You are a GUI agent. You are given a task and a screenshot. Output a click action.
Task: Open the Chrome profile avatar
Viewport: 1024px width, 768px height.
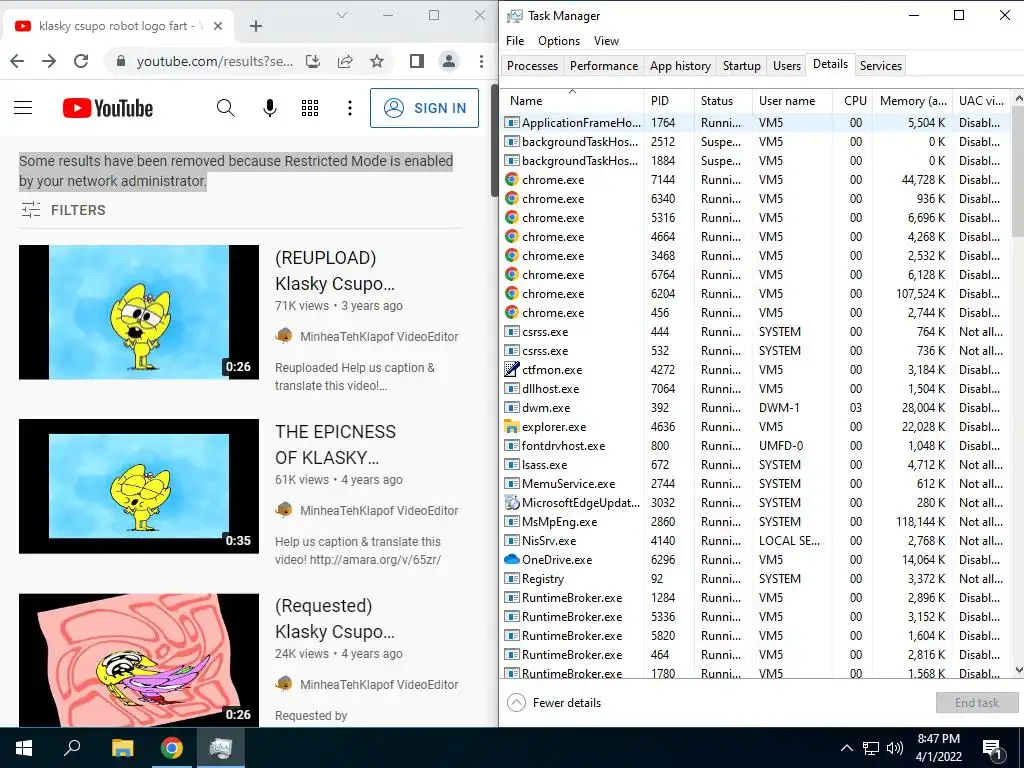tap(449, 61)
